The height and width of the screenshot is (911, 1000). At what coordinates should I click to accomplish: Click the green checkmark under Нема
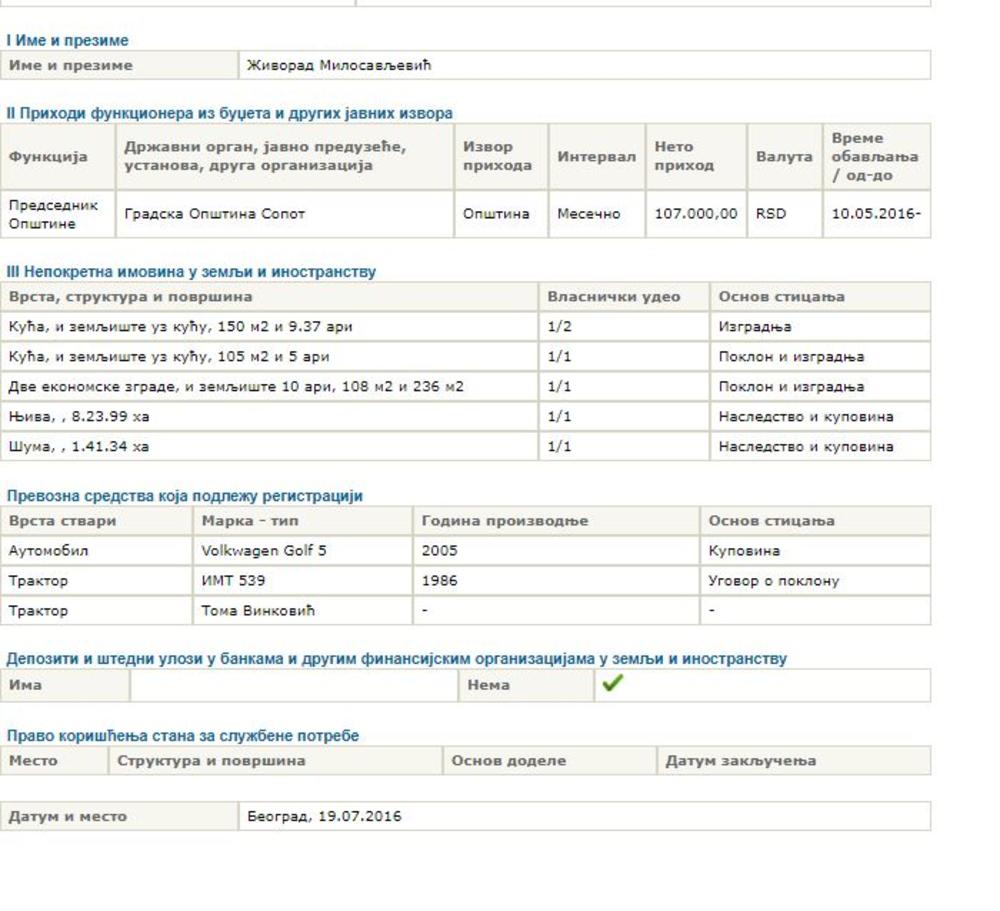613,685
